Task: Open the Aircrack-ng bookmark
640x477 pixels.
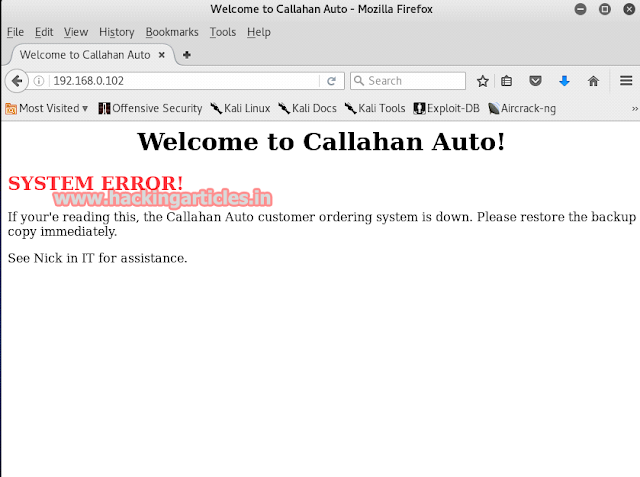Action: pos(522,108)
